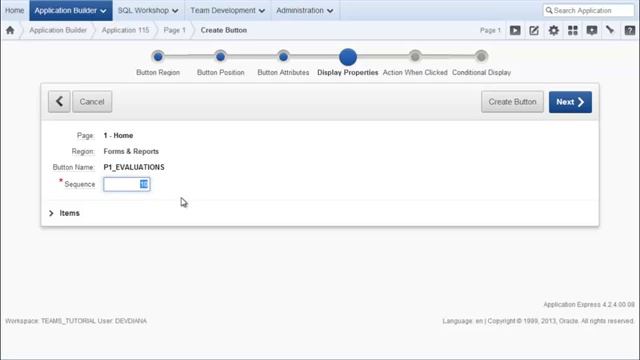Open the help question mark icon
Screen dimensions: 640x360
[x=630, y=30]
